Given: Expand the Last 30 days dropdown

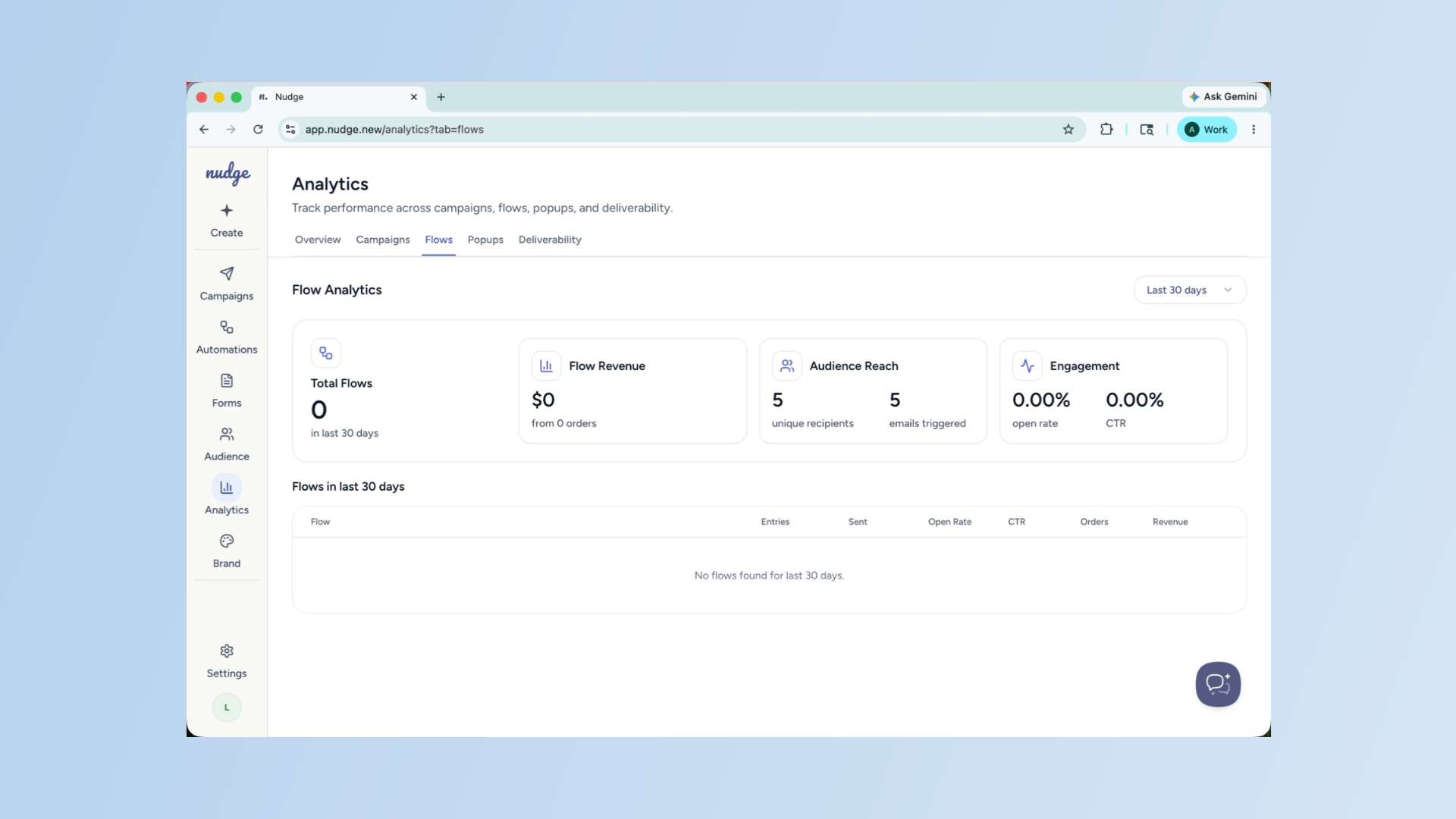Looking at the screenshot, I should [1190, 290].
